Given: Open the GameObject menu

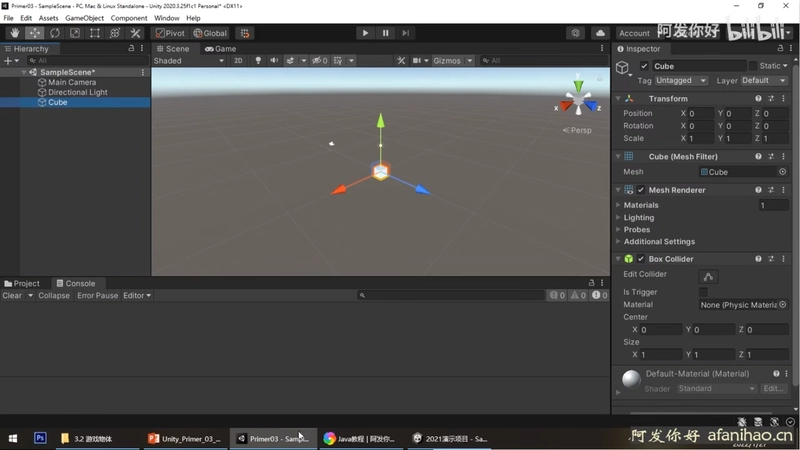Looking at the screenshot, I should 84,18.
